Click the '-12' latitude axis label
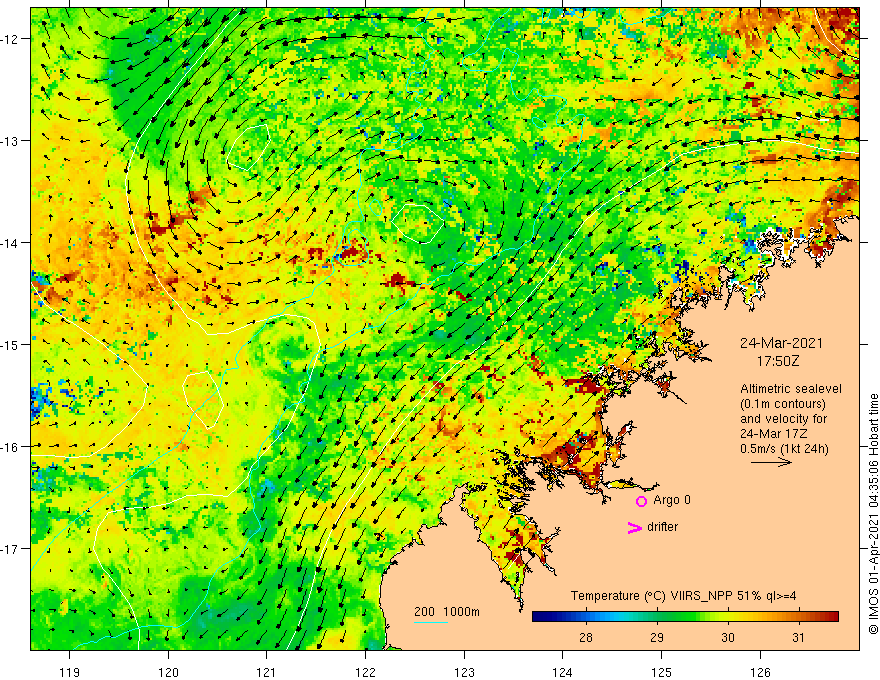The image size is (880, 680). pos(10,39)
